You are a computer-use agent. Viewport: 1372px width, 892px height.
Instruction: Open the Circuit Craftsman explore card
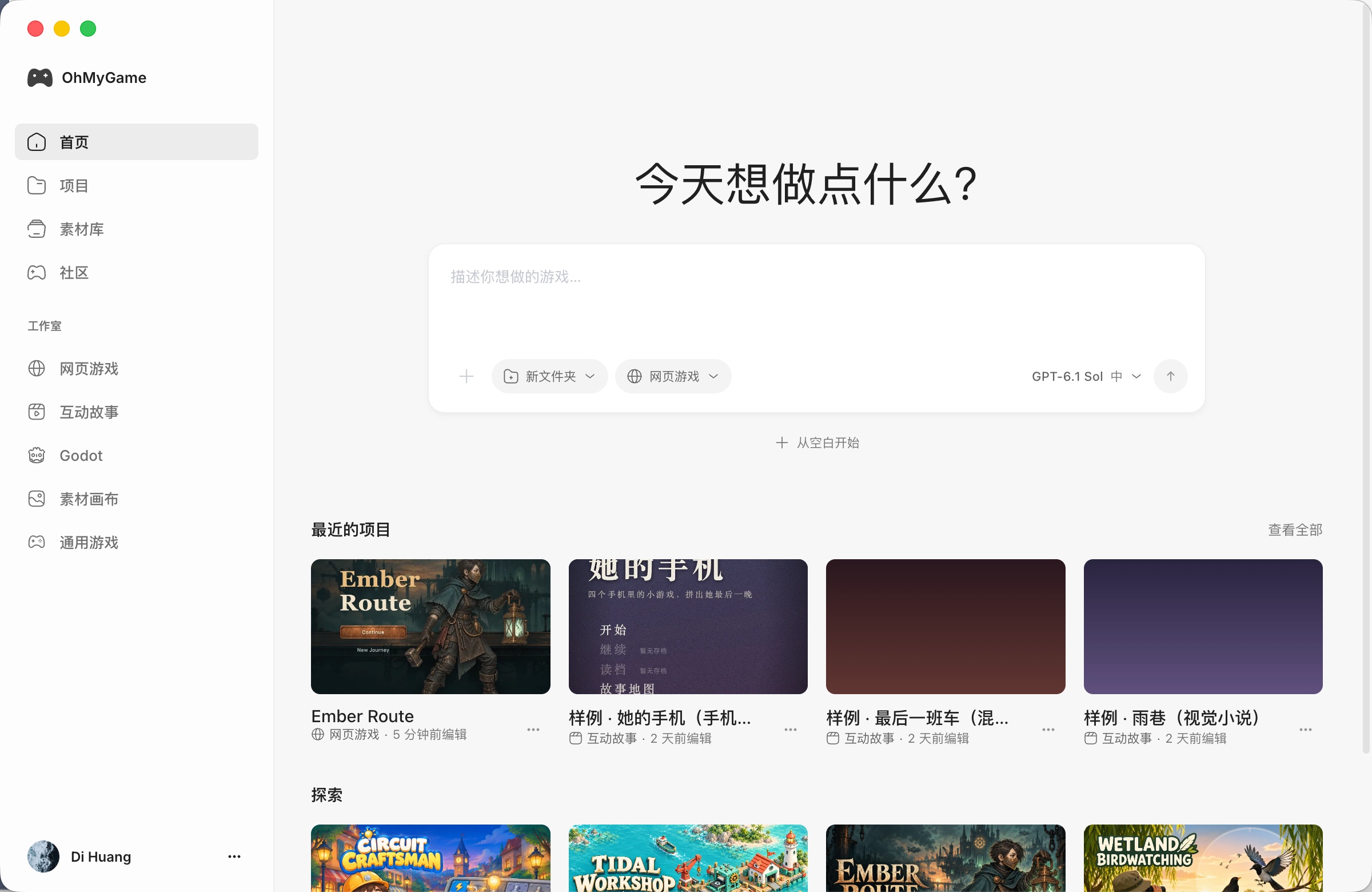click(x=430, y=859)
